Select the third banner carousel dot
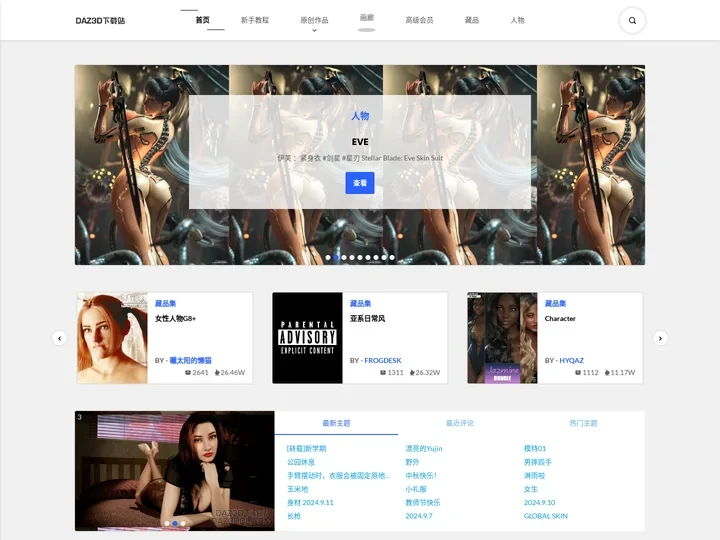 click(x=344, y=258)
